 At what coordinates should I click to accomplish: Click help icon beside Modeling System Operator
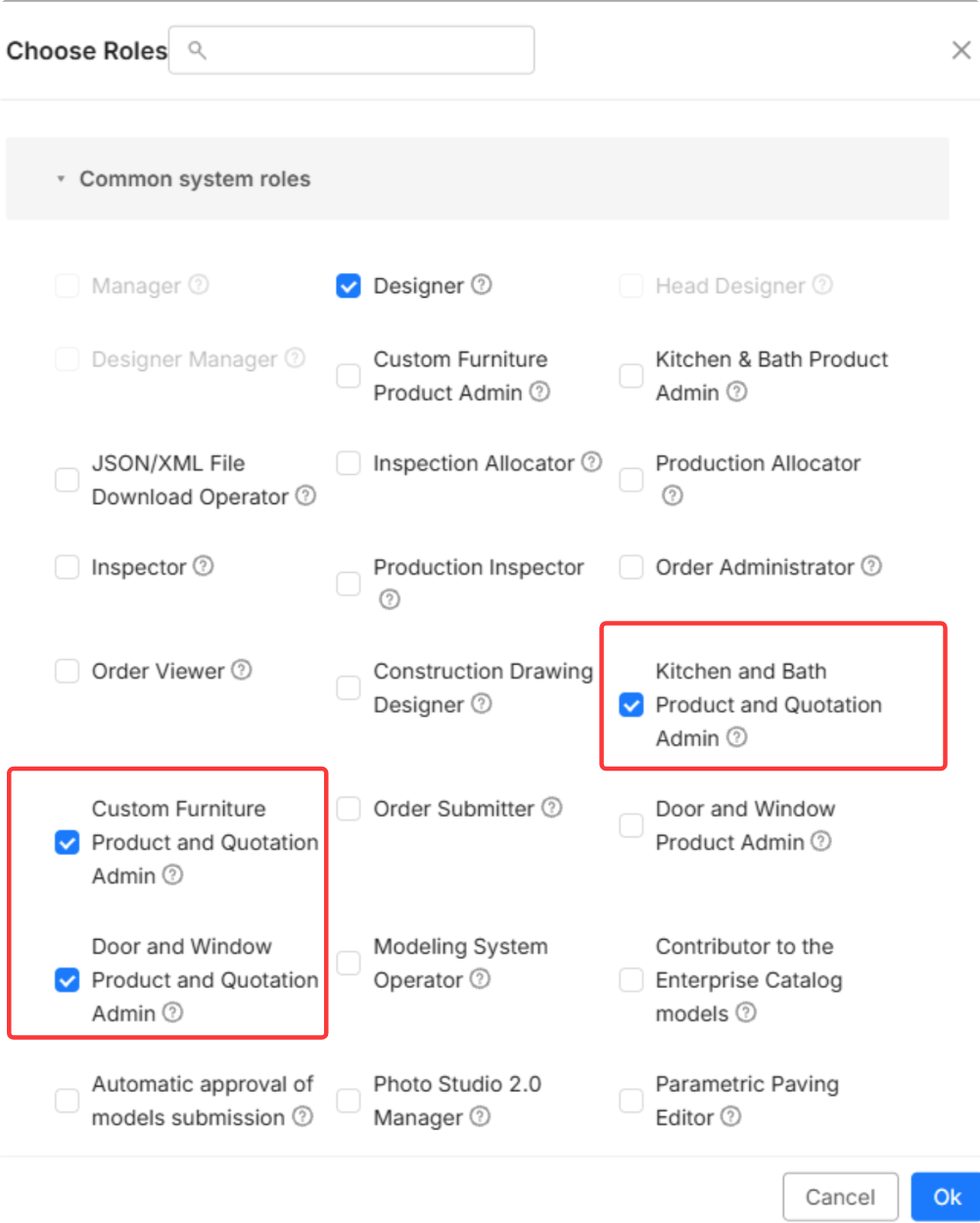pyautogui.click(x=480, y=979)
